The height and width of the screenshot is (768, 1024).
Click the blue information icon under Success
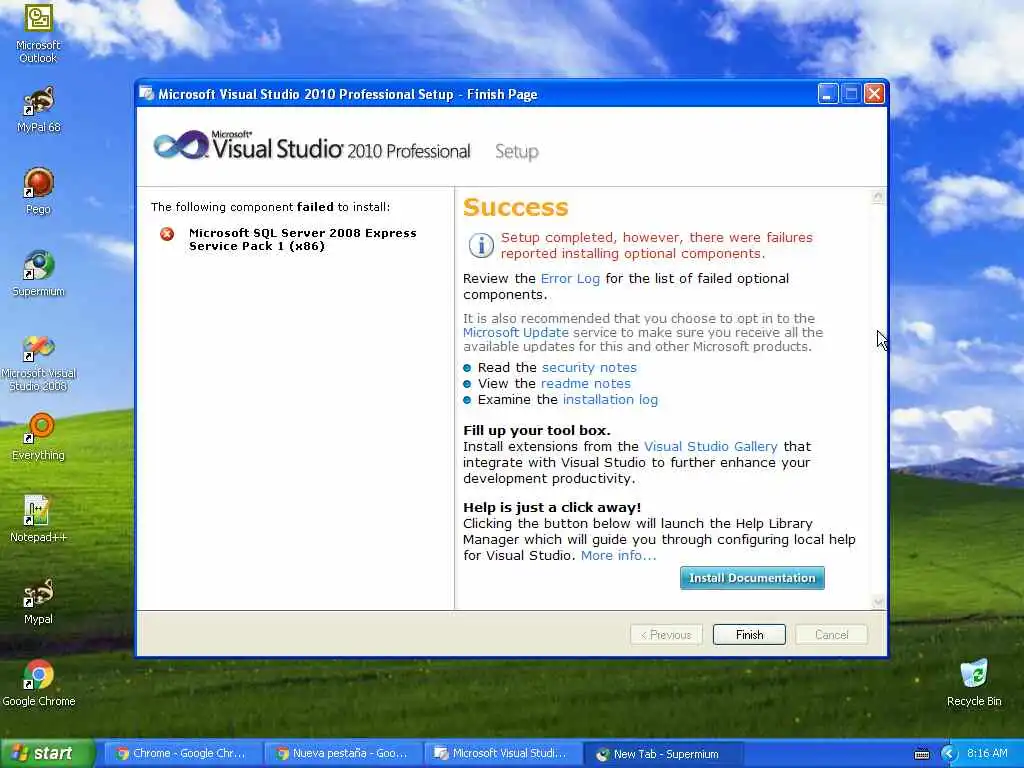[481, 246]
